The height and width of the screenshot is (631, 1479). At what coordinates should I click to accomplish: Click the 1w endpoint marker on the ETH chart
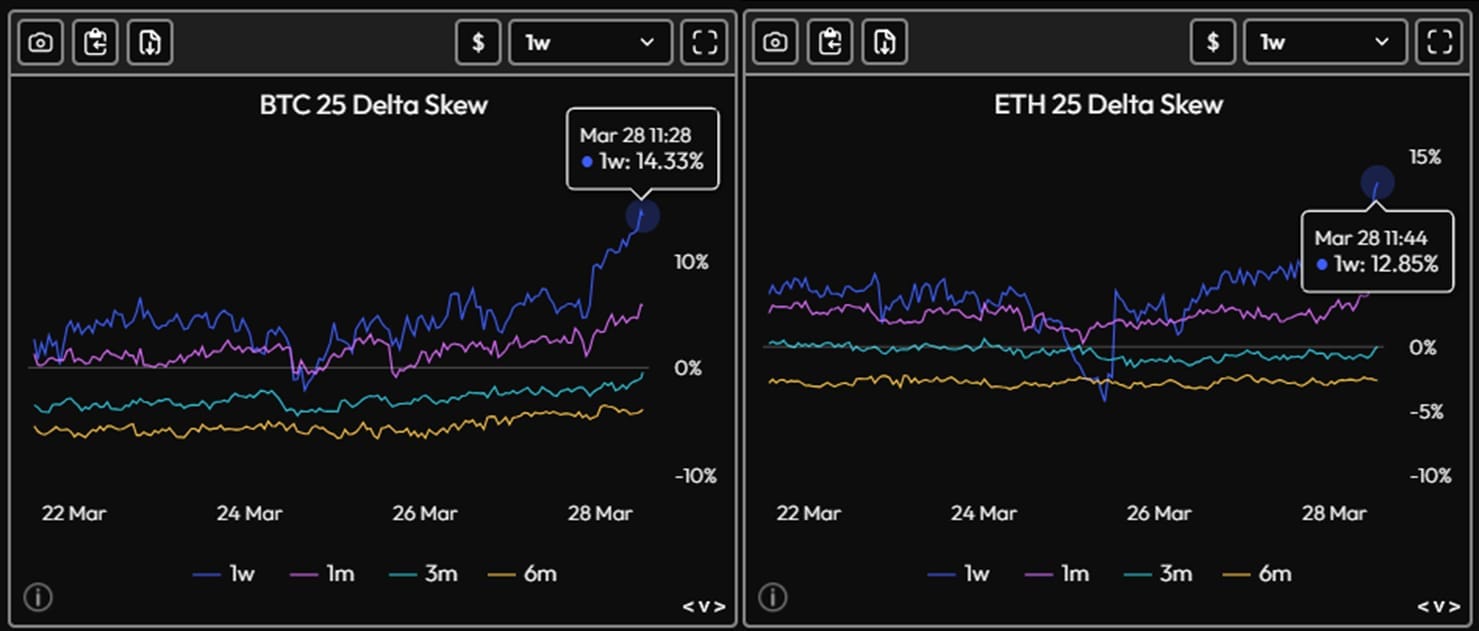[x=1377, y=182]
